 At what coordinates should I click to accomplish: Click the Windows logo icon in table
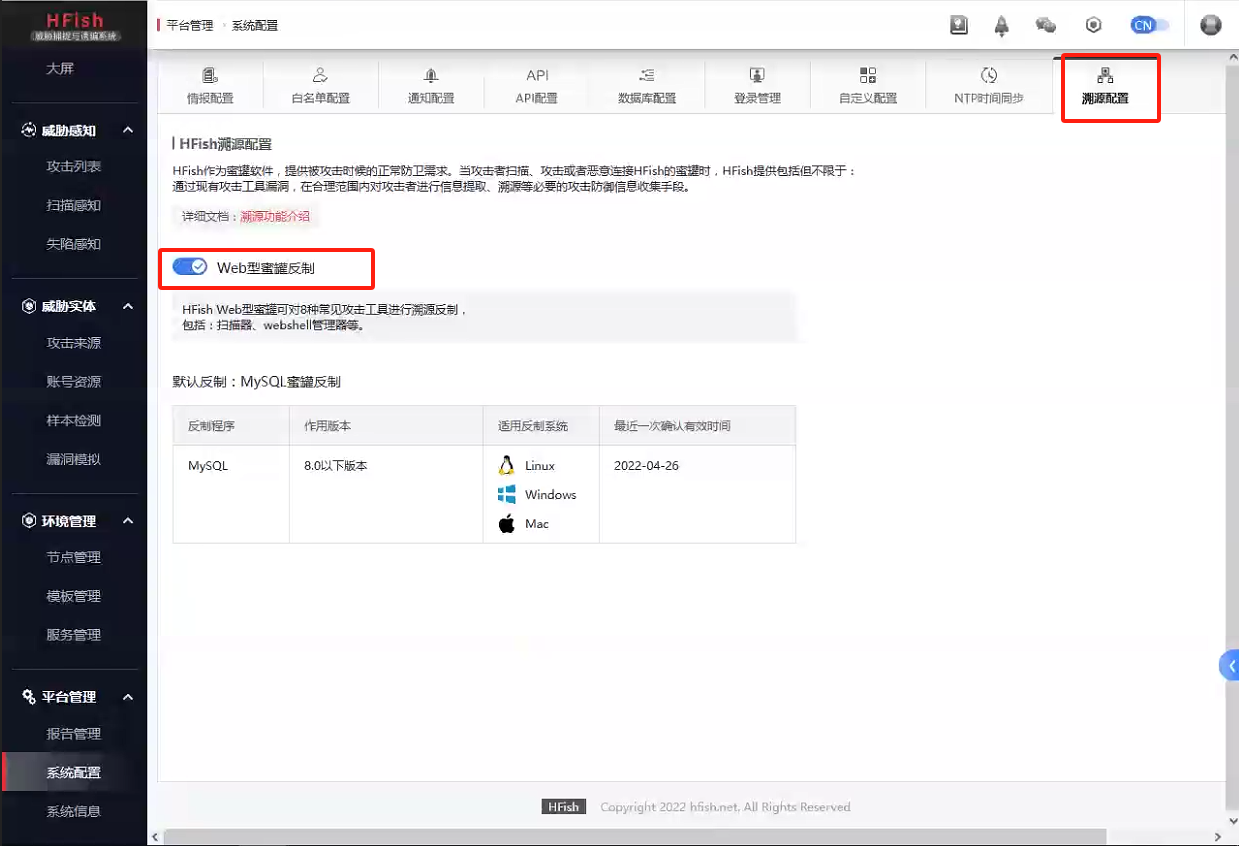(x=506, y=494)
